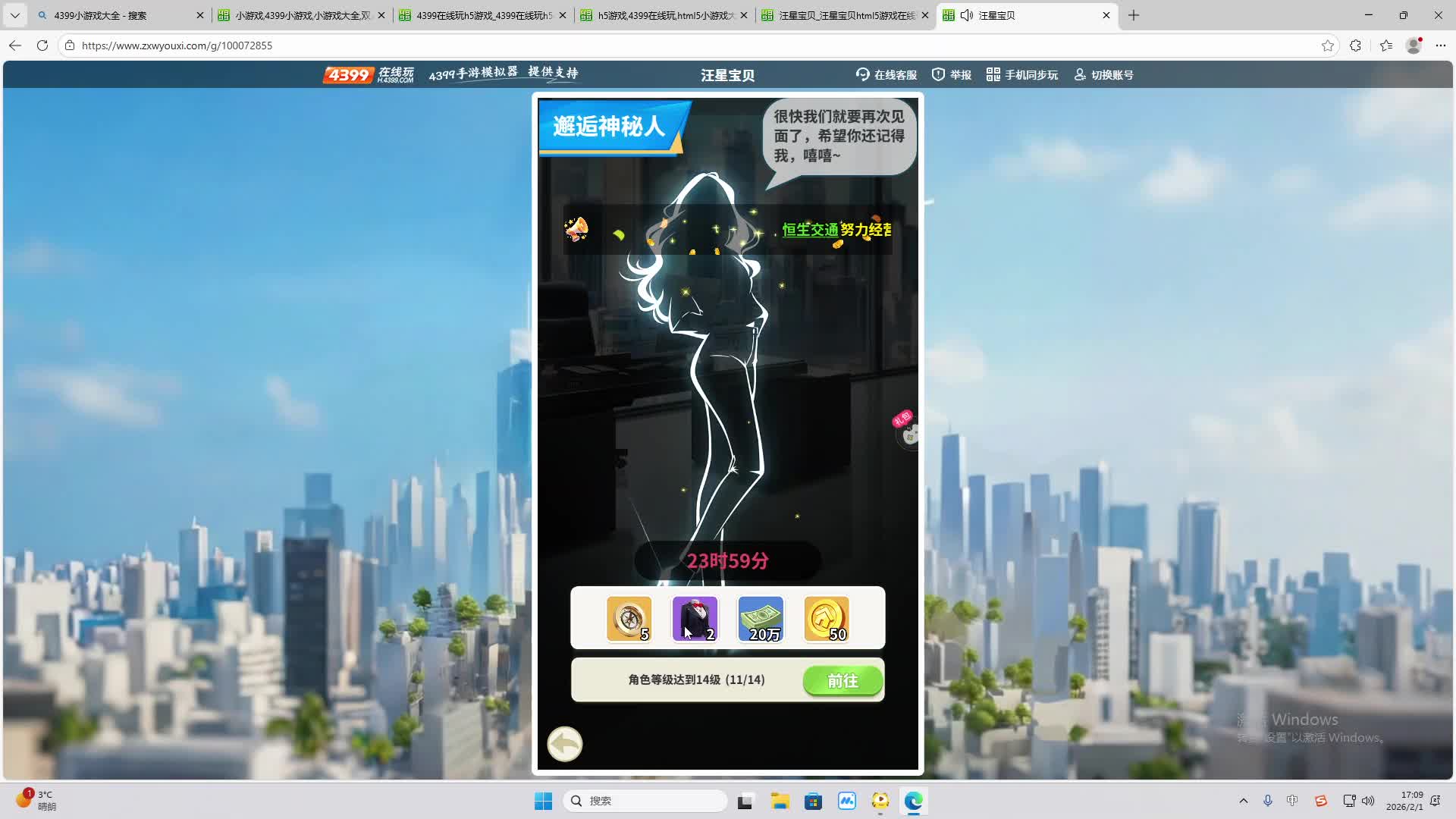1456x819 pixels.
Task: Click the 20万 cash reward icon
Action: click(x=761, y=619)
